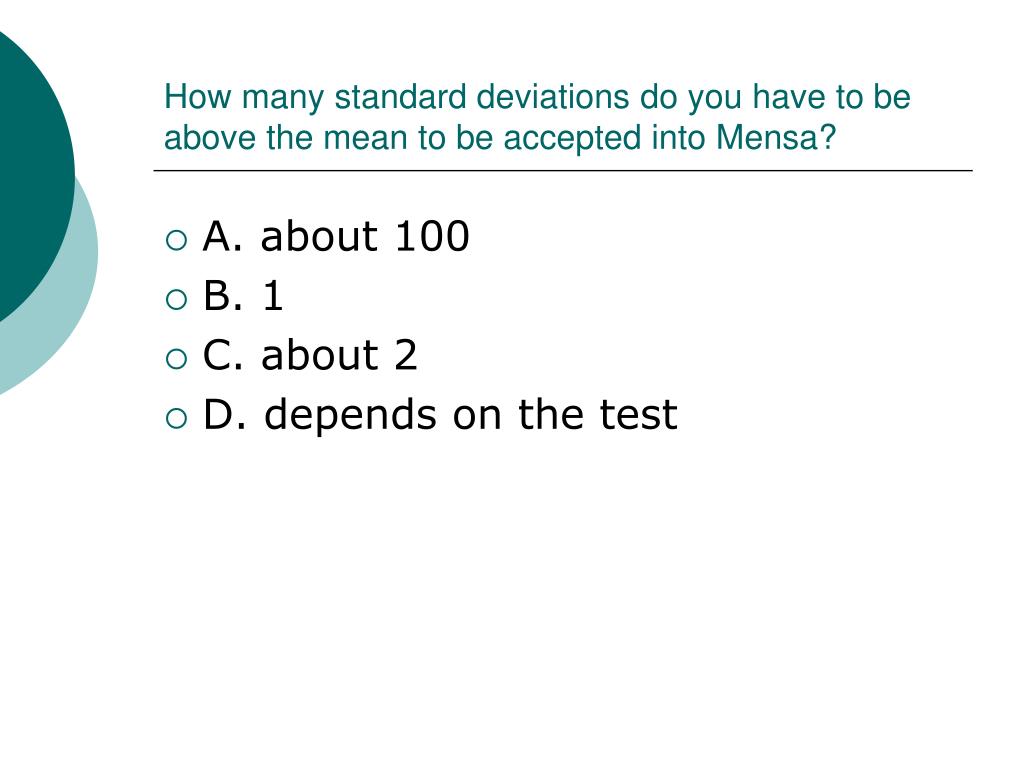Choose answer text 'C. about 2'
Image resolution: width=1024 pixels, height=768 pixels.
pyautogui.click(x=310, y=355)
